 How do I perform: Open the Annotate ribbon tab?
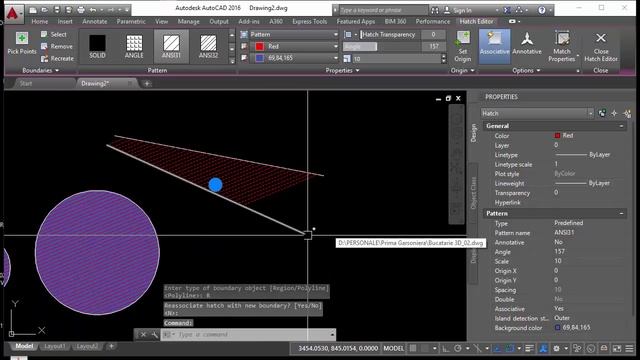tap(95, 21)
